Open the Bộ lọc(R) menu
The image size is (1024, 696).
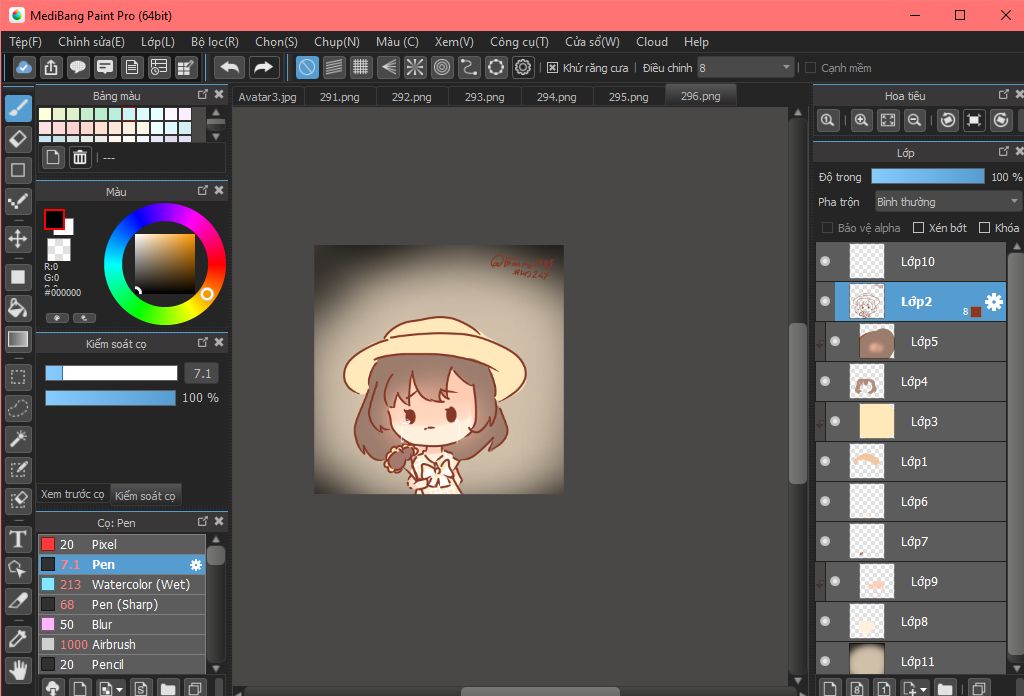pyautogui.click(x=214, y=42)
